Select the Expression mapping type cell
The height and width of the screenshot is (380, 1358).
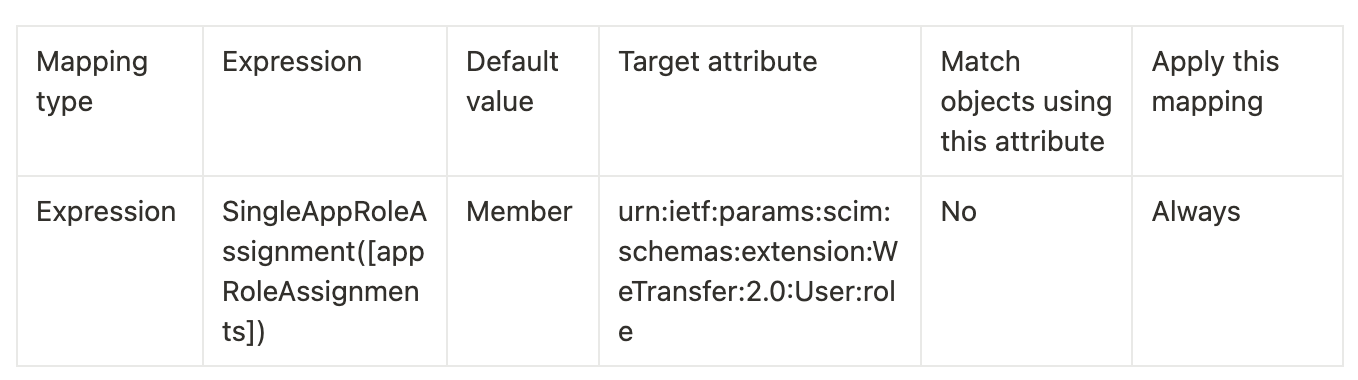point(106,212)
